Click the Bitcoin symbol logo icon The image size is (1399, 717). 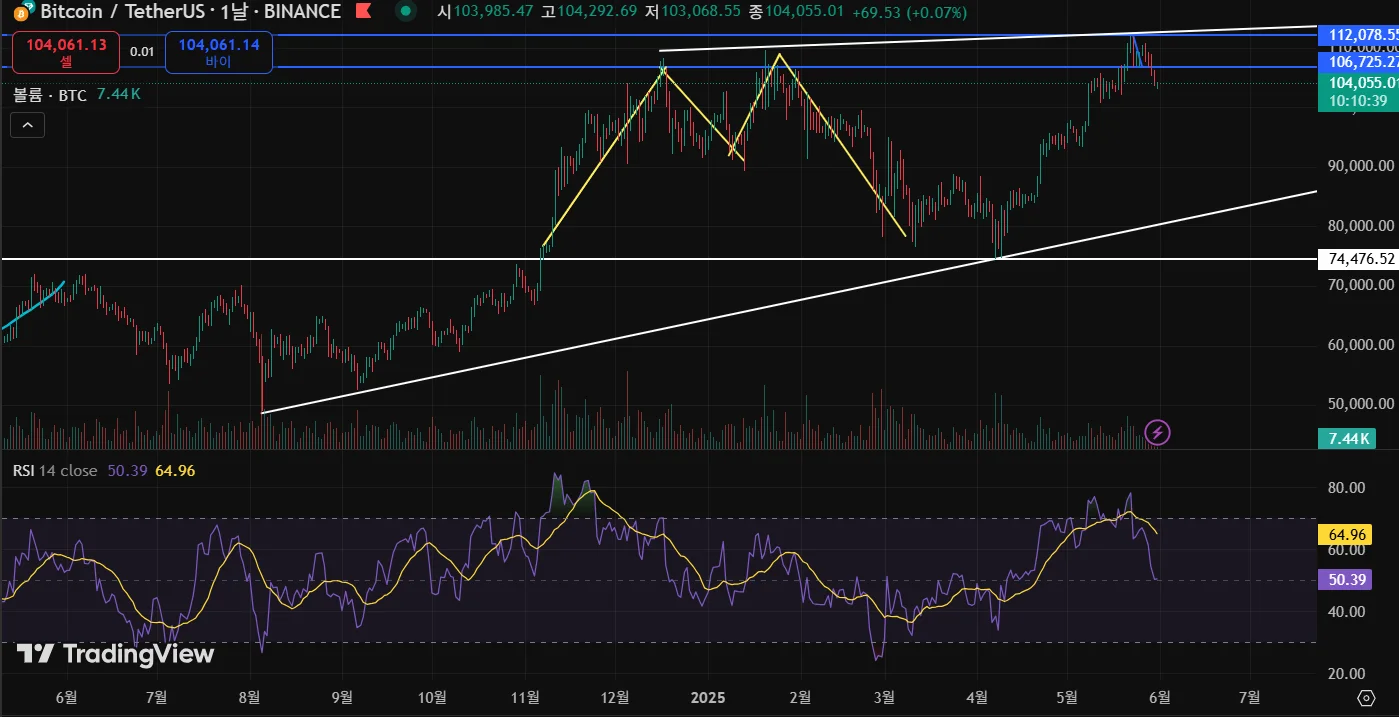coord(20,11)
